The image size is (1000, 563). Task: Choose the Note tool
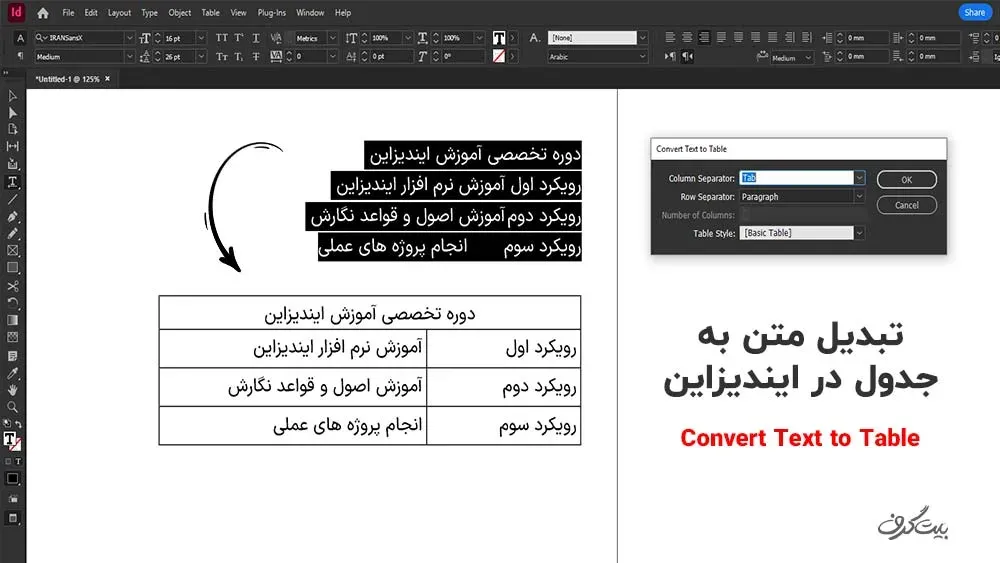[12, 356]
